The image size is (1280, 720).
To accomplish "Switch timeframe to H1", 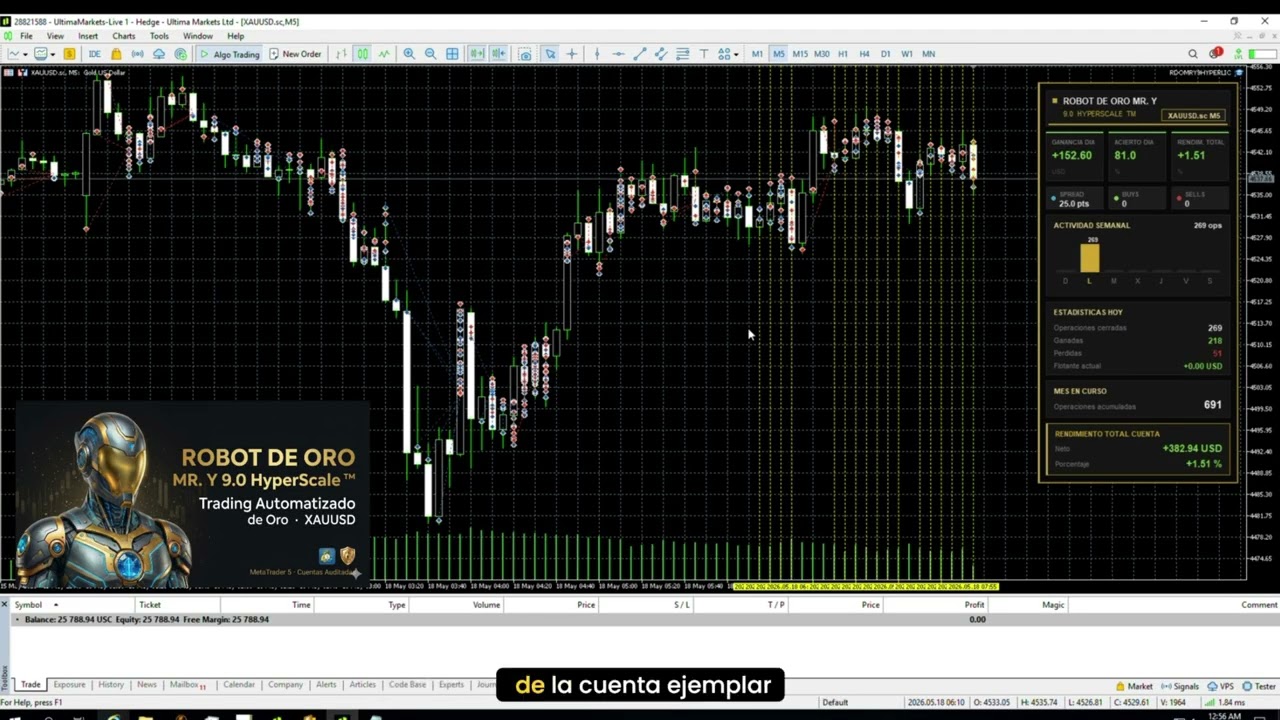I will coord(843,54).
